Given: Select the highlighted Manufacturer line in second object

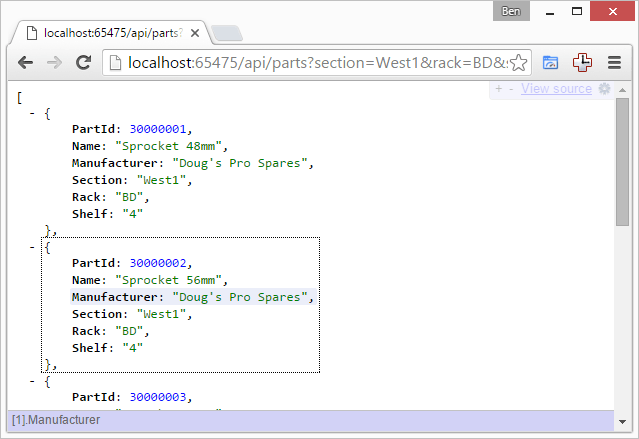Looking at the screenshot, I should (193, 297).
